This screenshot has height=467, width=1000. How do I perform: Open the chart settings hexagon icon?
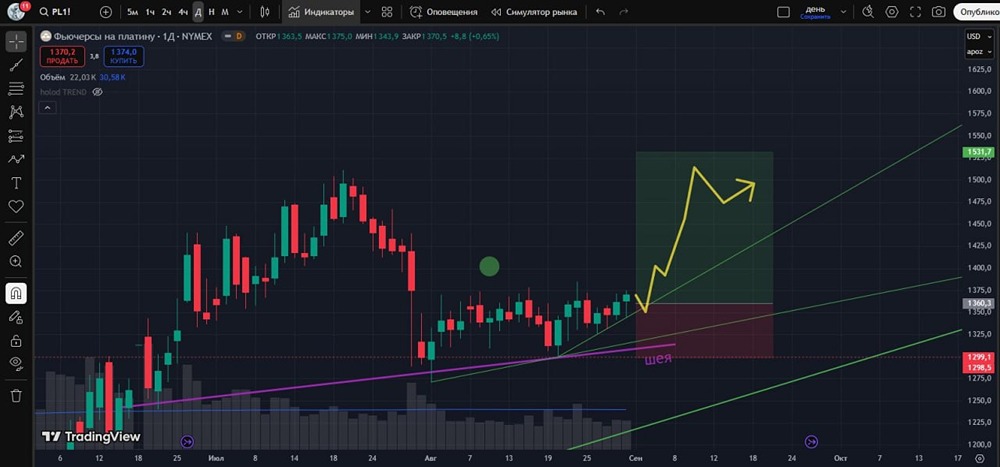pos(892,12)
